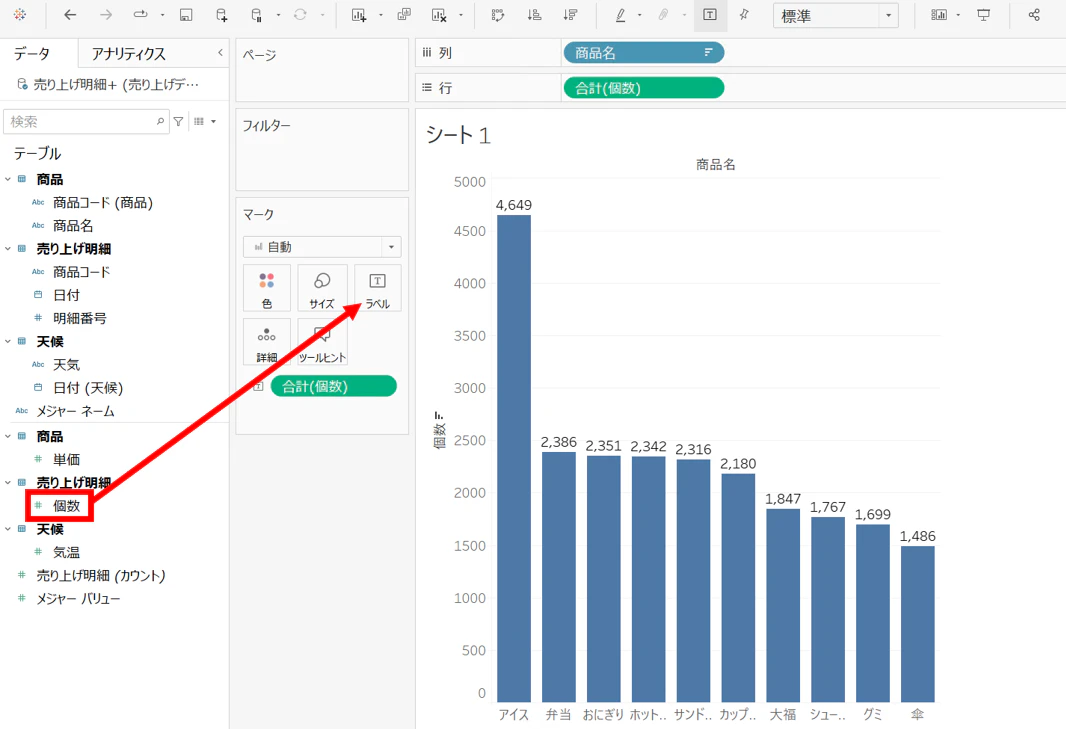Open the replay animation speed dropdown arrow
The height and width of the screenshot is (729, 1066).
162,15
